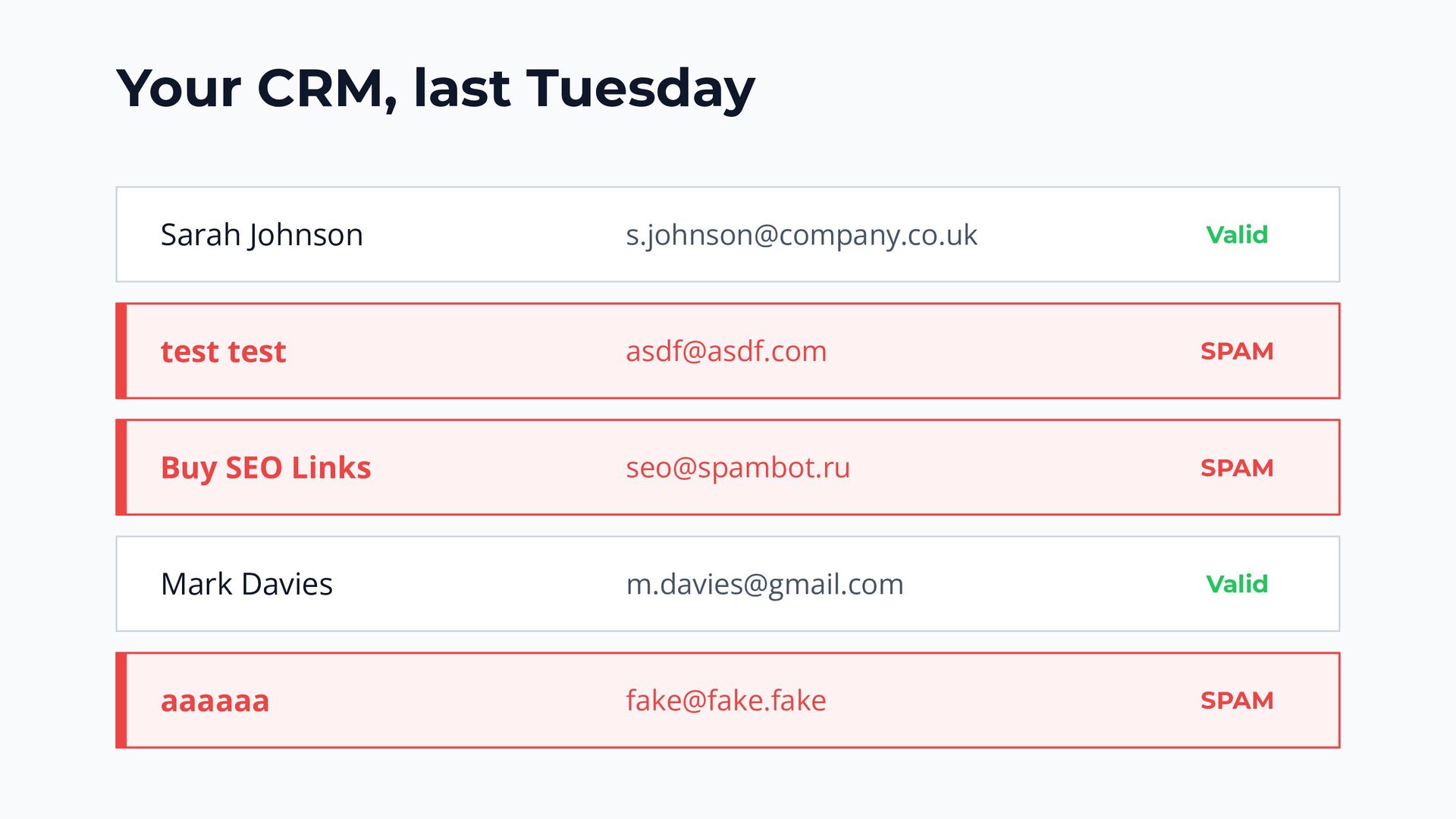Click SPAM label on Buy SEO Links row
The height and width of the screenshot is (819, 1456).
[x=1237, y=468]
